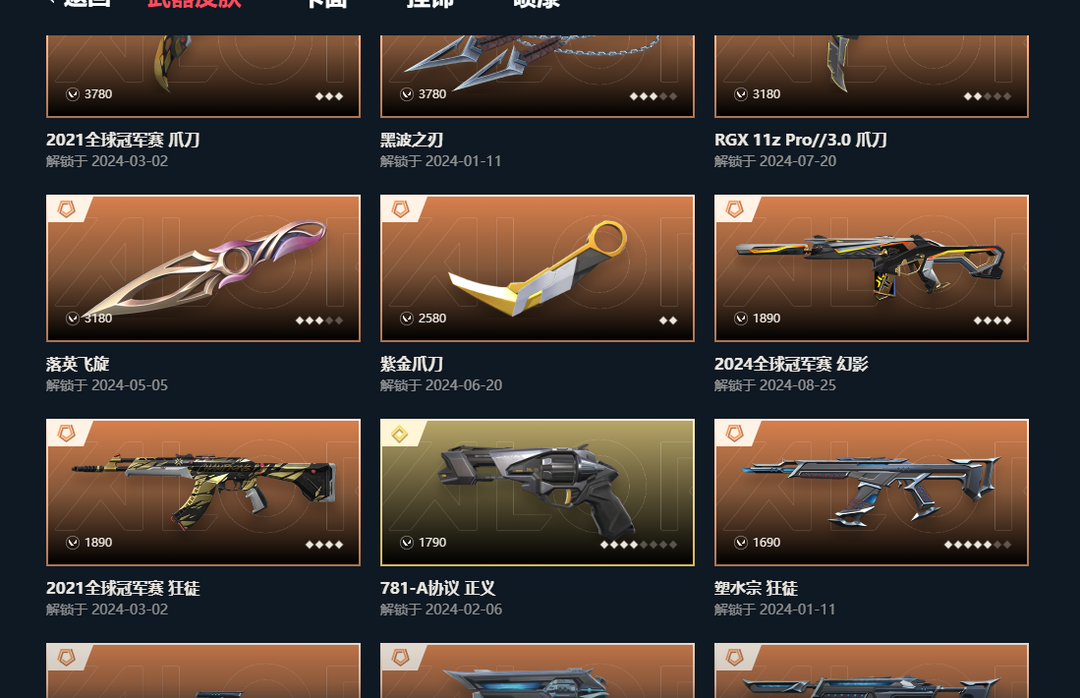Click tier badge icon on 落英飞旋 card
This screenshot has height=698, width=1080.
click(67, 209)
